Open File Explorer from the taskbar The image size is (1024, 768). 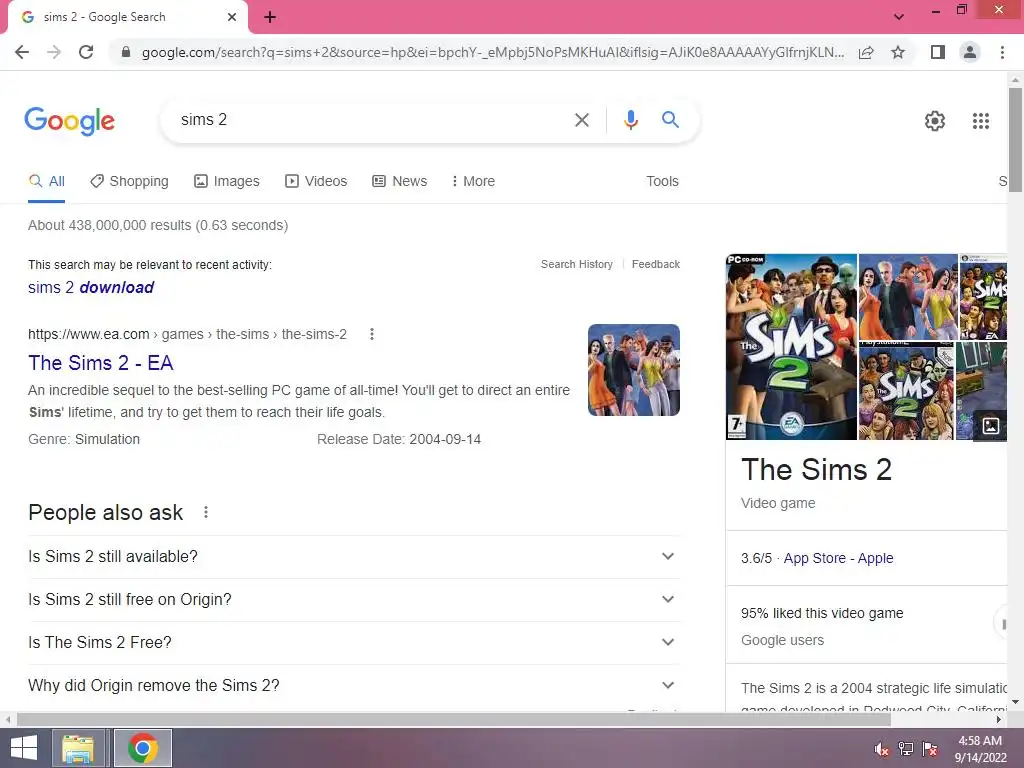tap(78, 748)
